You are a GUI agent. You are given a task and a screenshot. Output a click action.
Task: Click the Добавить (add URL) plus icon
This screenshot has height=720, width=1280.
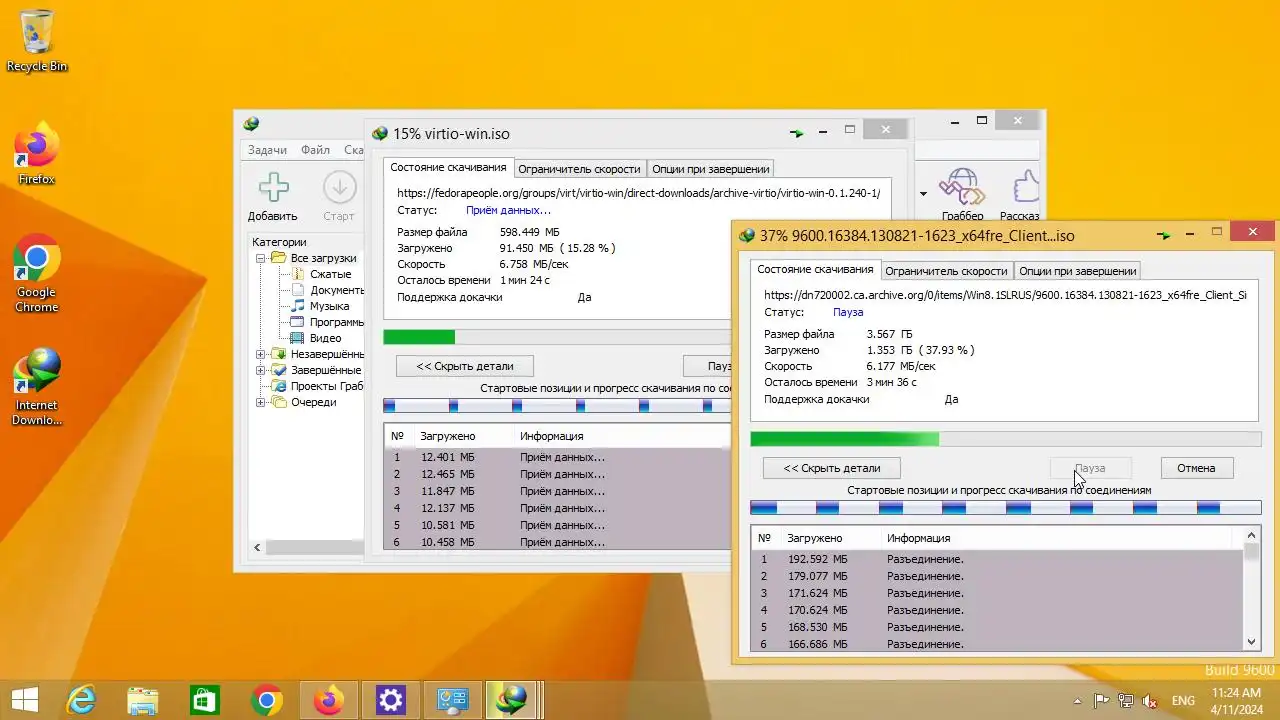pyautogui.click(x=273, y=187)
